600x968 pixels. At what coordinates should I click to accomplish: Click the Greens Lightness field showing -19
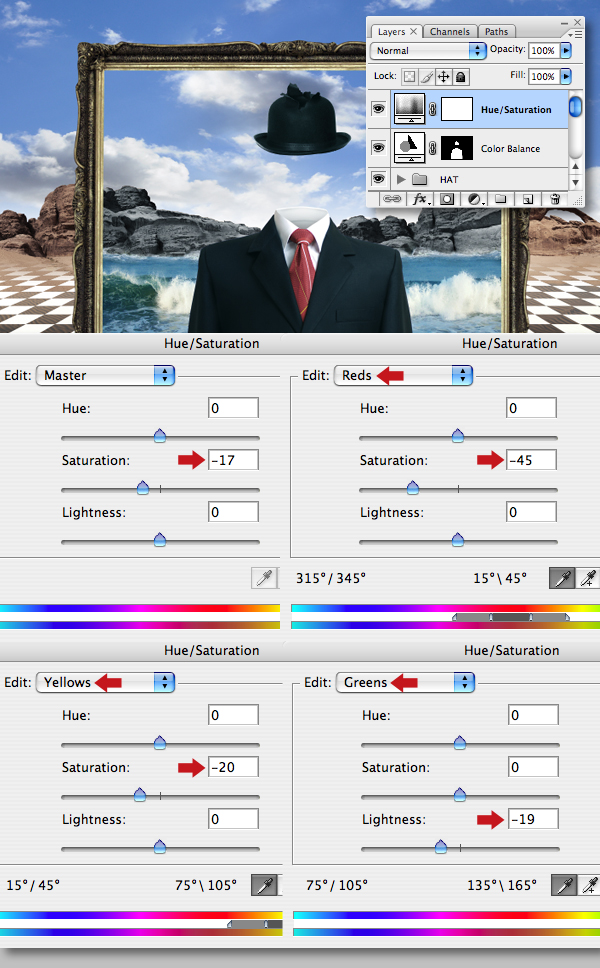pos(533,819)
